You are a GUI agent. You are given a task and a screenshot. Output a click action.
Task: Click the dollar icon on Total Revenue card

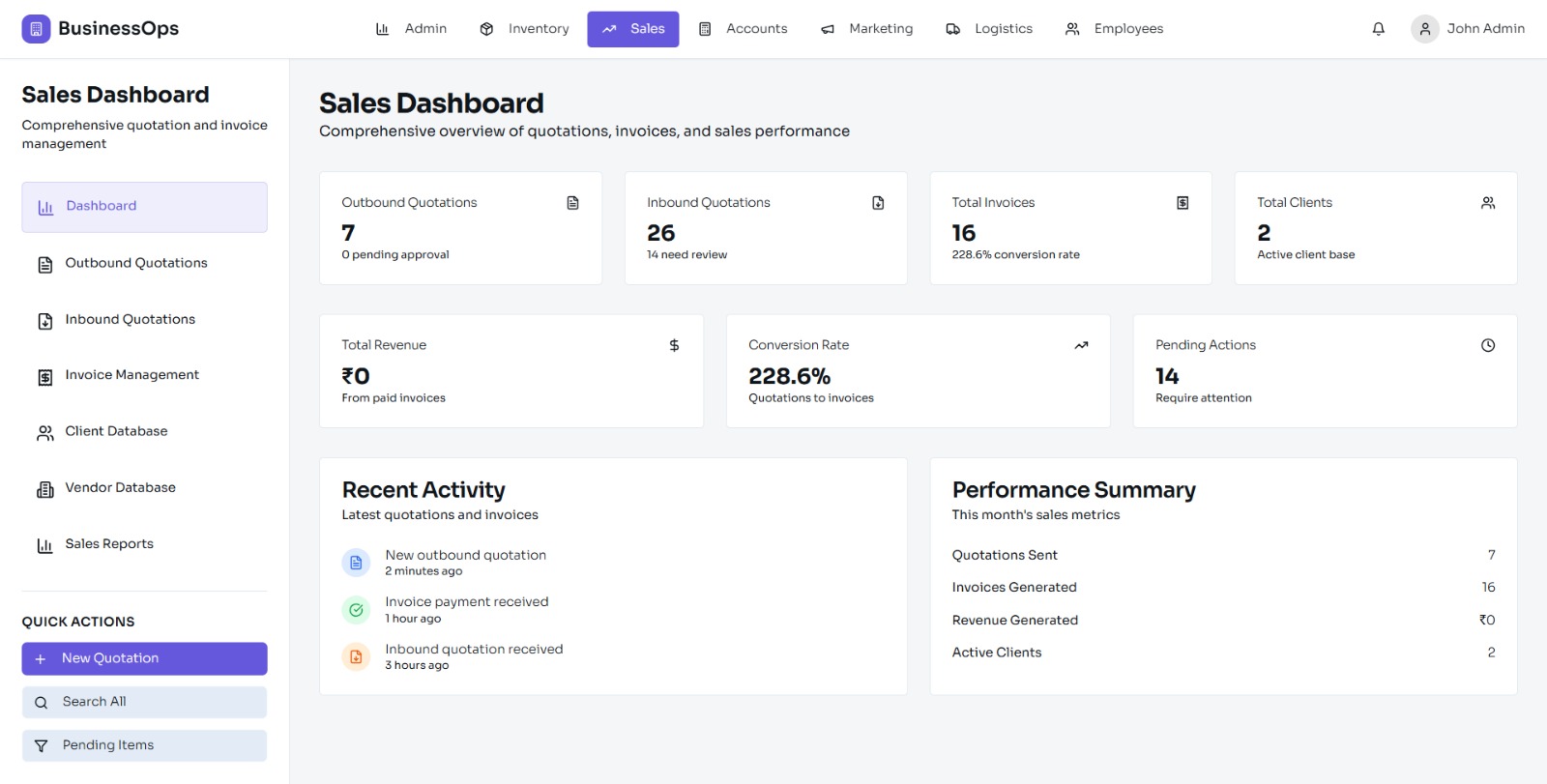[x=674, y=345]
